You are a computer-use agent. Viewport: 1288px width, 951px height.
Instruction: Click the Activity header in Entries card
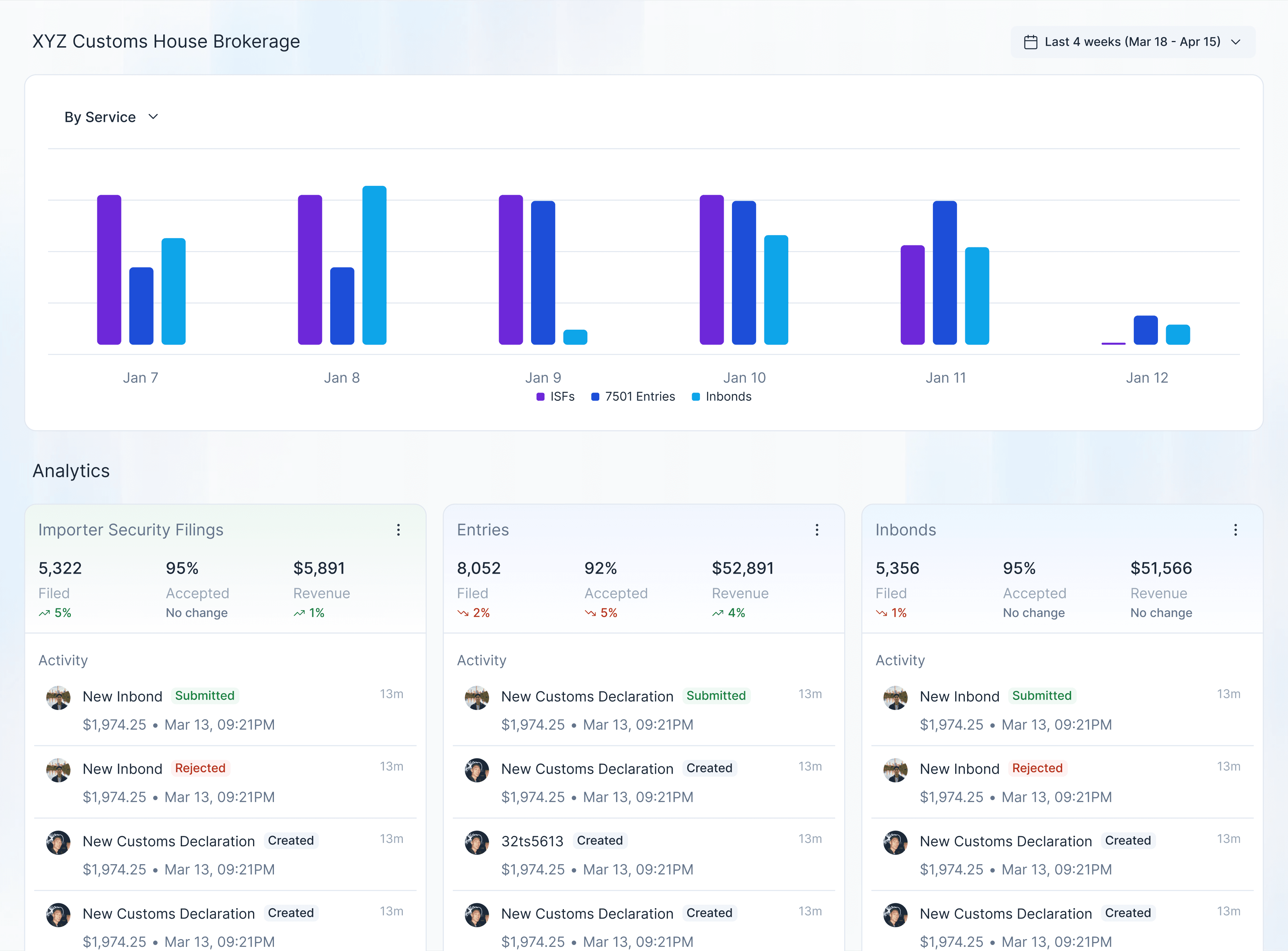point(482,660)
